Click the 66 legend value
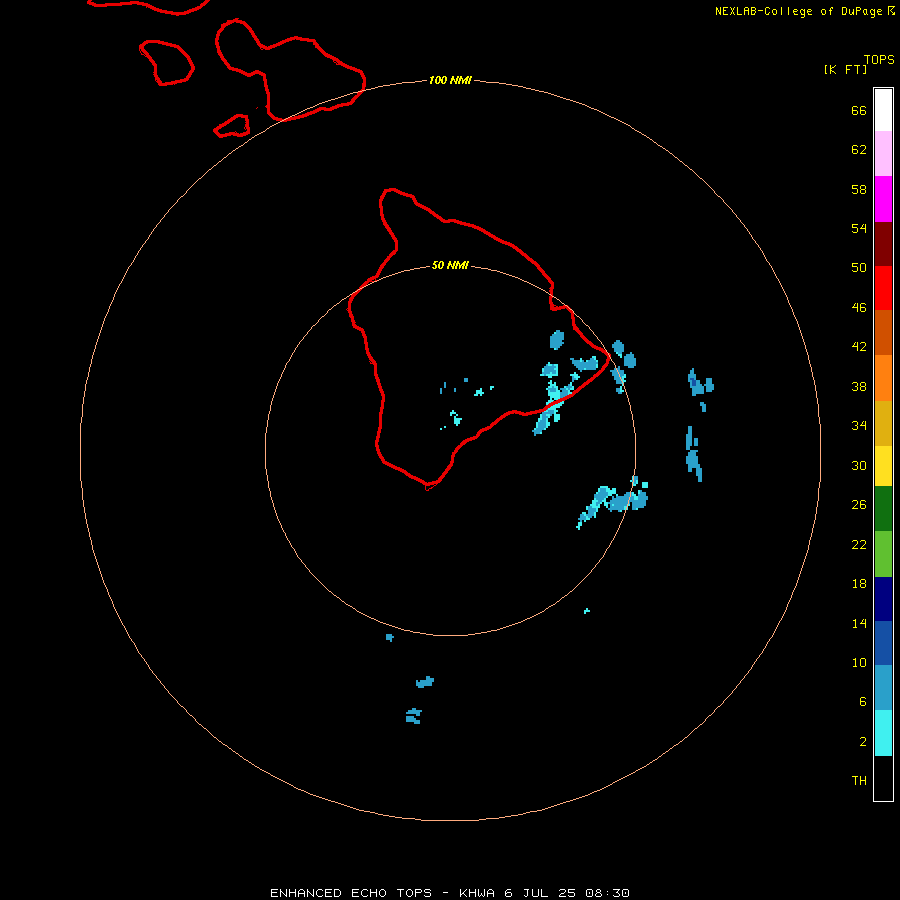The height and width of the screenshot is (900, 900). tap(859, 110)
